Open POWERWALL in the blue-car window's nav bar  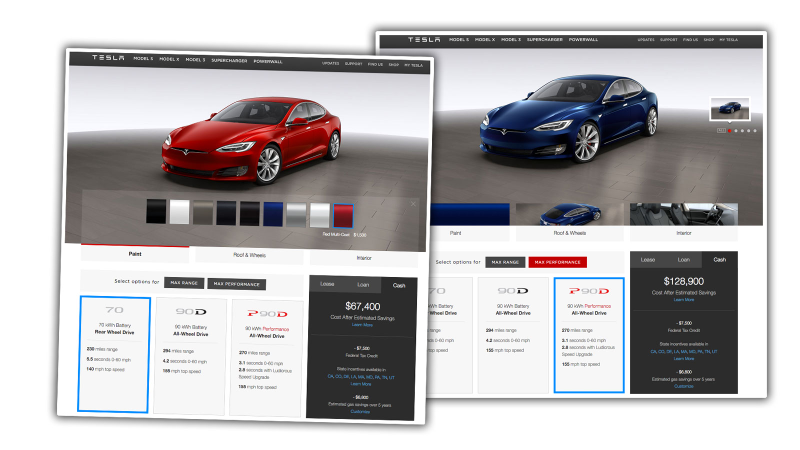584,39
